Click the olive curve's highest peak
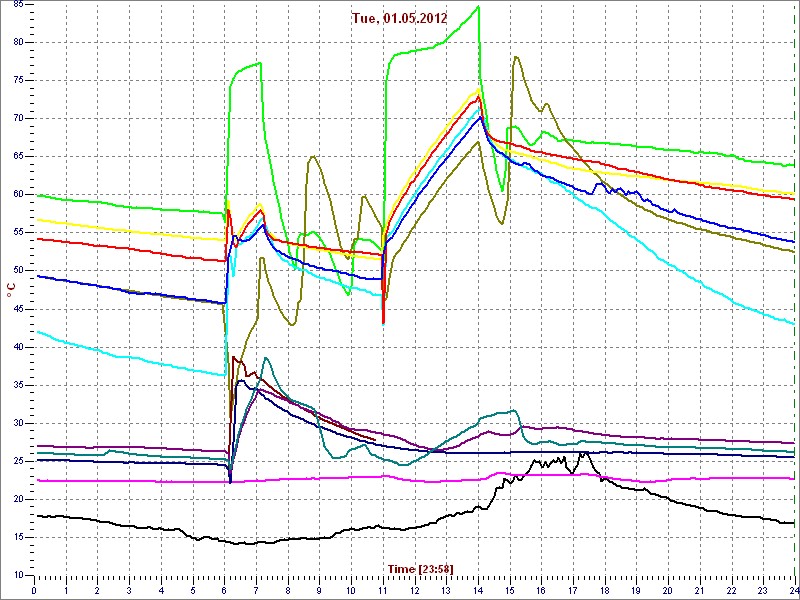 click(516, 57)
